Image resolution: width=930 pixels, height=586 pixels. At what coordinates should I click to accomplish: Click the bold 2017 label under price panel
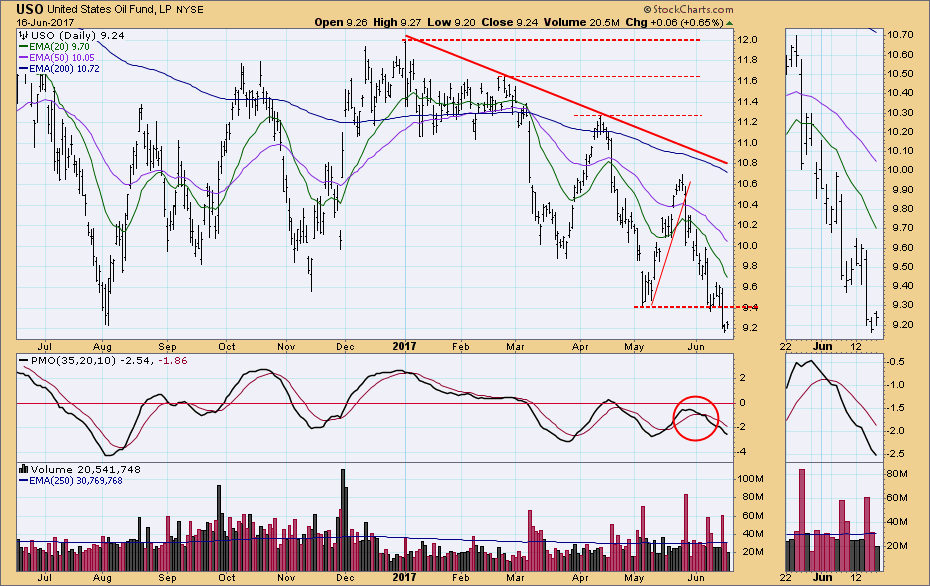pos(405,346)
